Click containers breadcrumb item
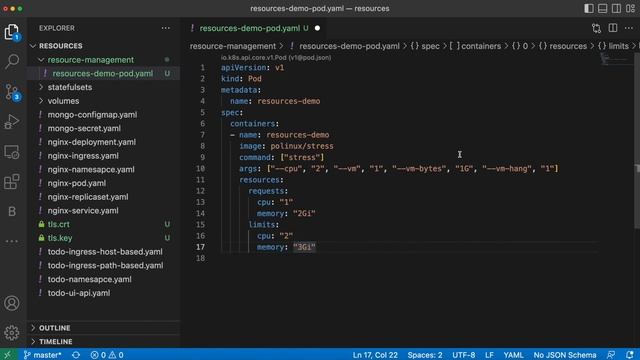Screen dimensions: 640x360 [475, 46]
